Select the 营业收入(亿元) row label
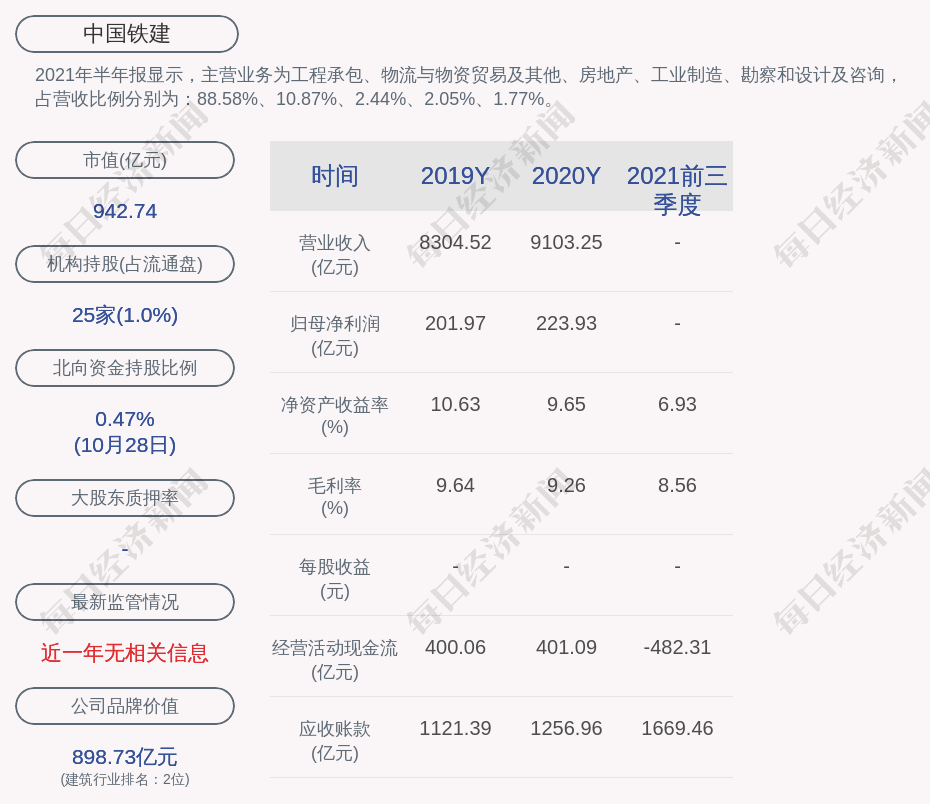 point(335,255)
